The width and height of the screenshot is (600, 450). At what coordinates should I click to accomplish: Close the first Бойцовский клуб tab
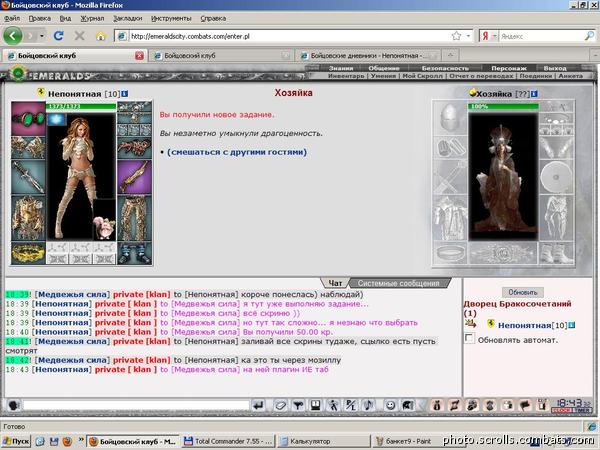coord(139,56)
